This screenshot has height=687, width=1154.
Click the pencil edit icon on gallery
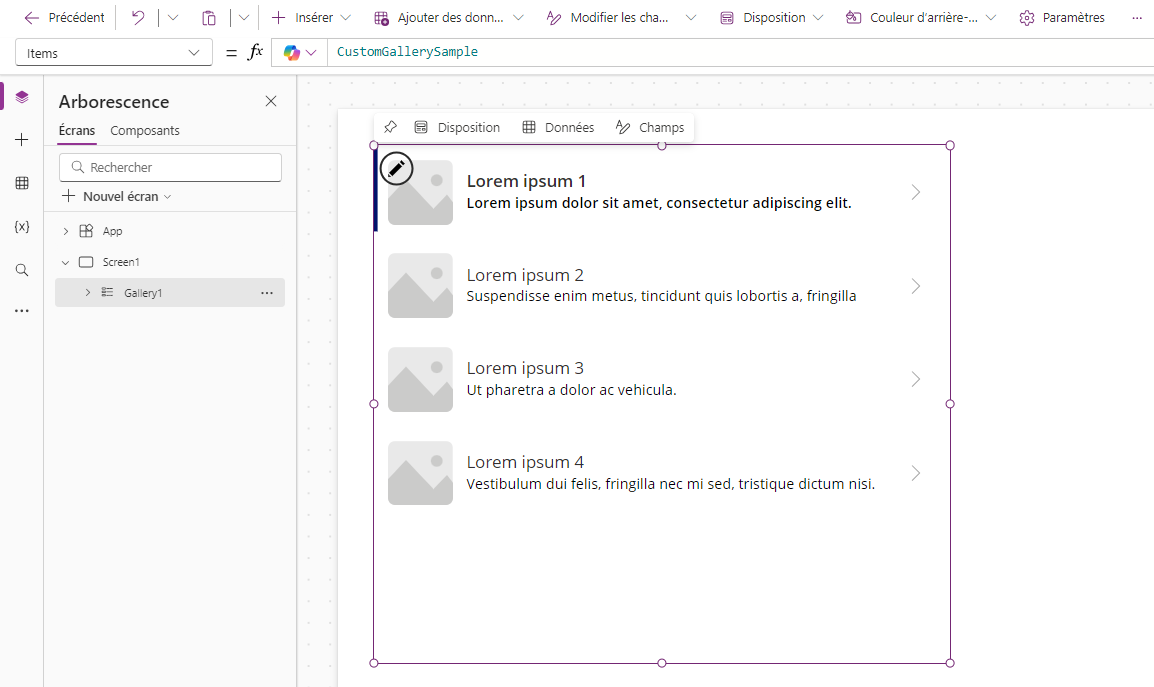[396, 169]
